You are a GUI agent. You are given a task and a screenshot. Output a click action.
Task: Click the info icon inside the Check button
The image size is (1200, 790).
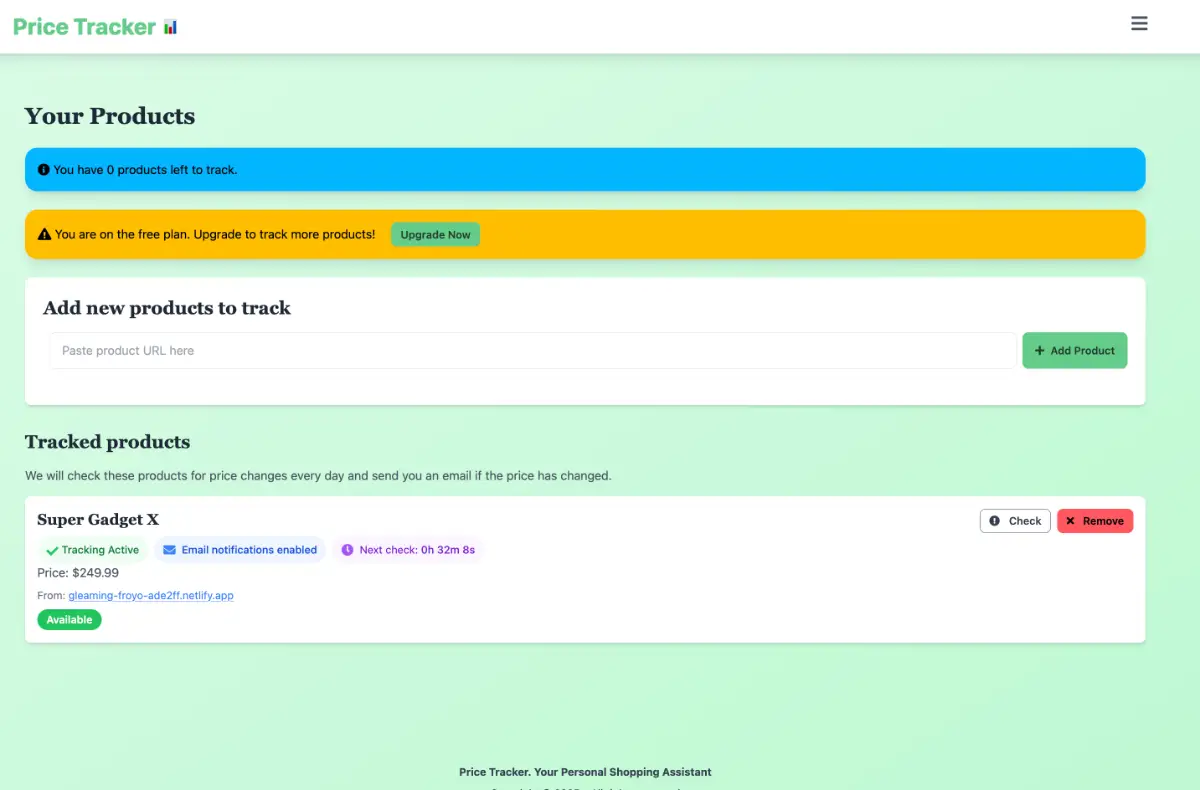(996, 520)
